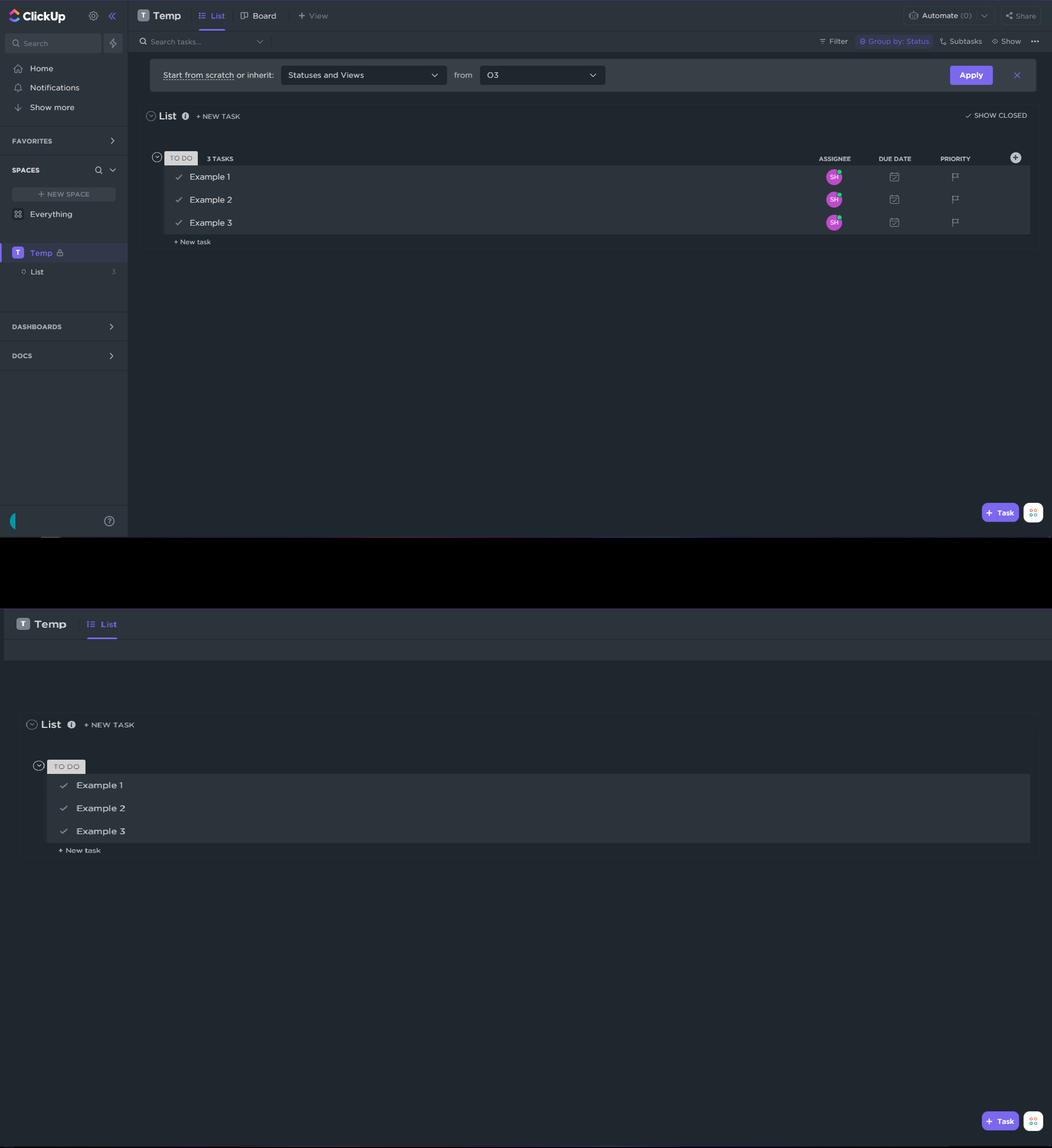Mark Example 1 complete in bottom window
This screenshot has width=1052, height=1148.
(64, 785)
